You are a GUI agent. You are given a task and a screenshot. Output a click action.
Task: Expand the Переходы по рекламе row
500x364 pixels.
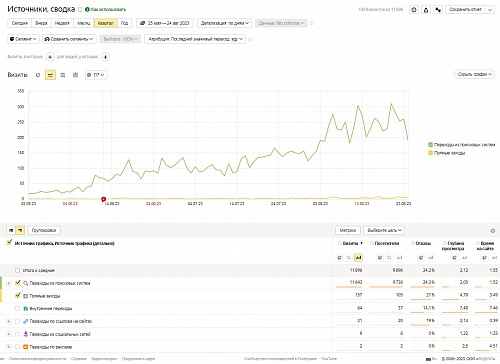click(x=9, y=347)
